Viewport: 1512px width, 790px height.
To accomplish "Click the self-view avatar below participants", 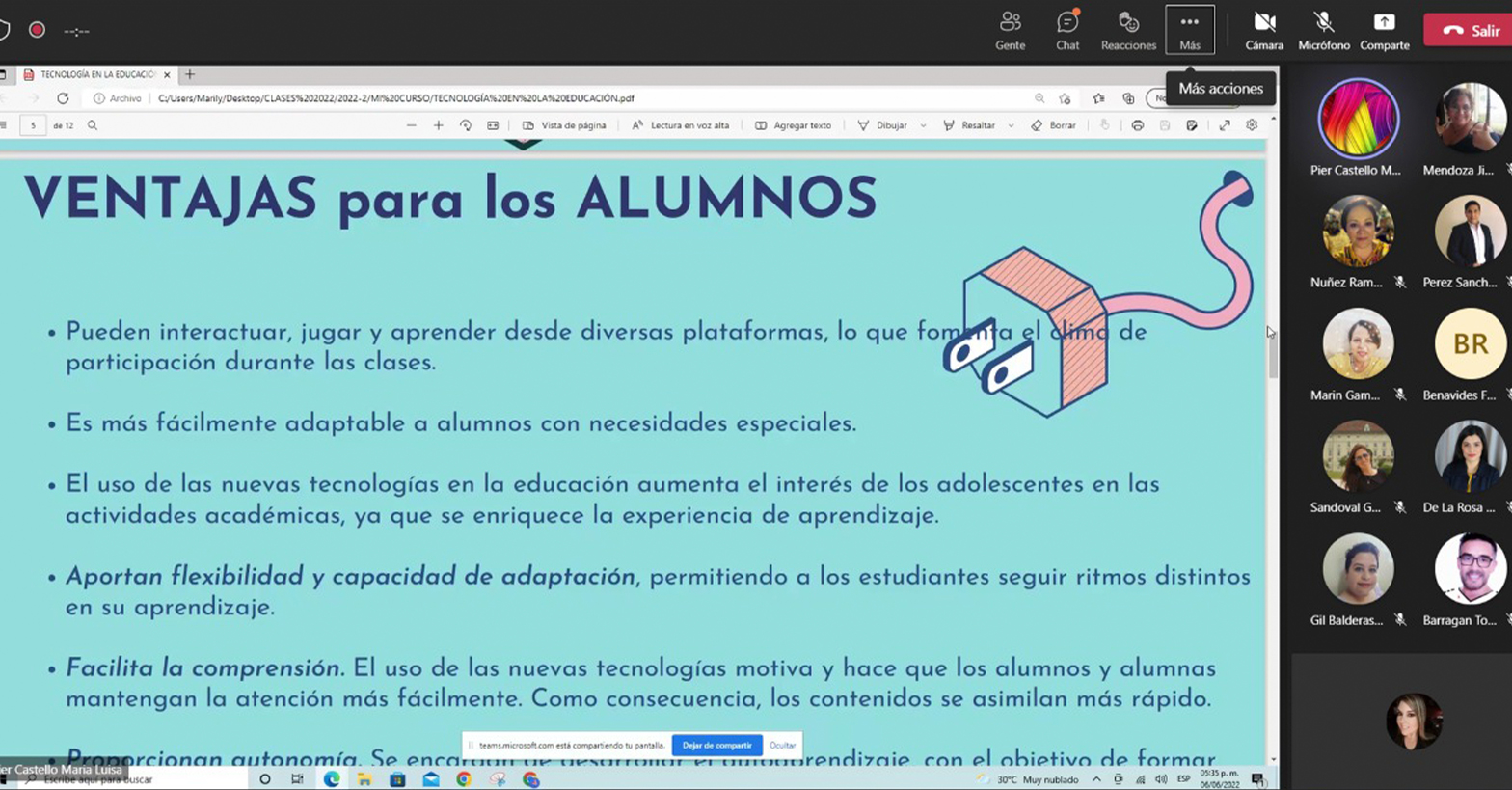I will tap(1414, 721).
